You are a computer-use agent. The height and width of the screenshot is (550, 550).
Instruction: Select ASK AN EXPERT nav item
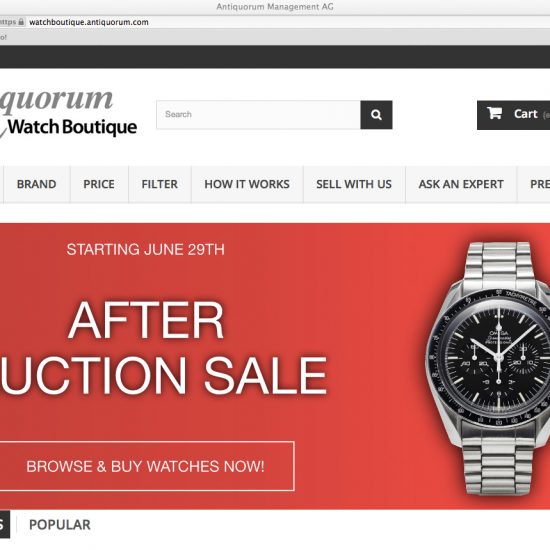[x=461, y=184]
